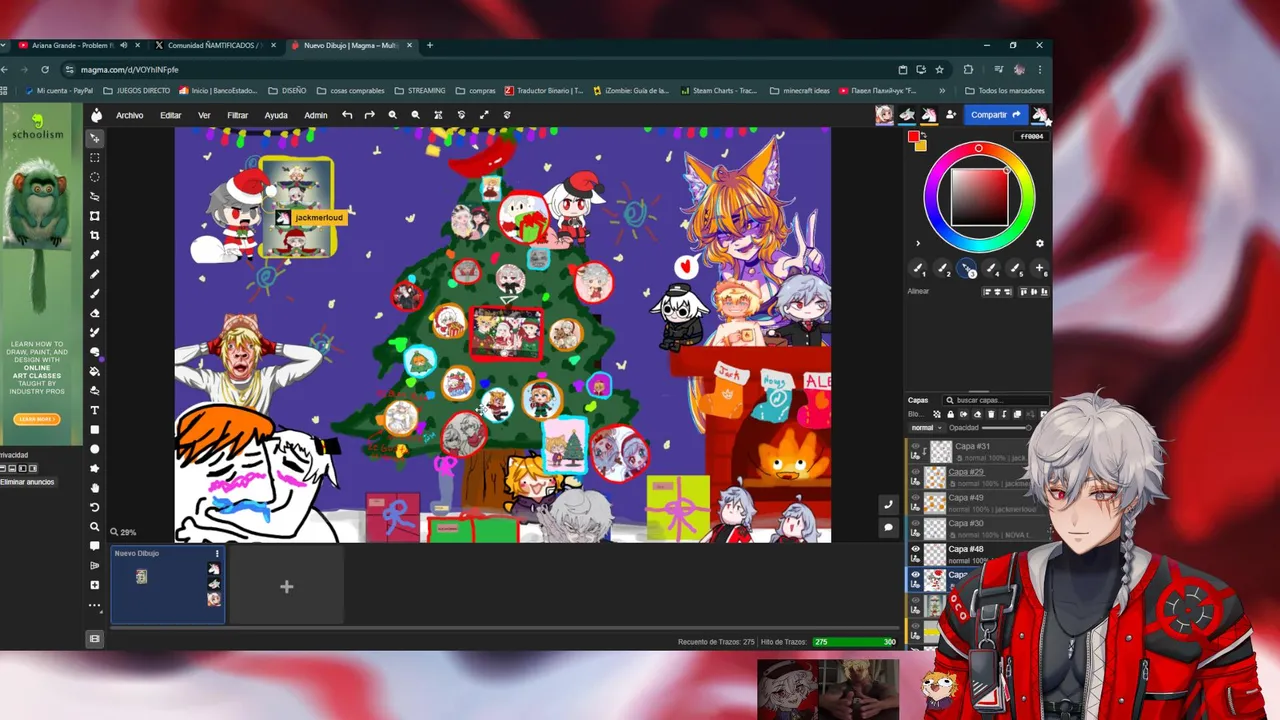Viewport: 1280px width, 720px height.
Task: Delete layer with the trash icon
Action: tap(991, 414)
